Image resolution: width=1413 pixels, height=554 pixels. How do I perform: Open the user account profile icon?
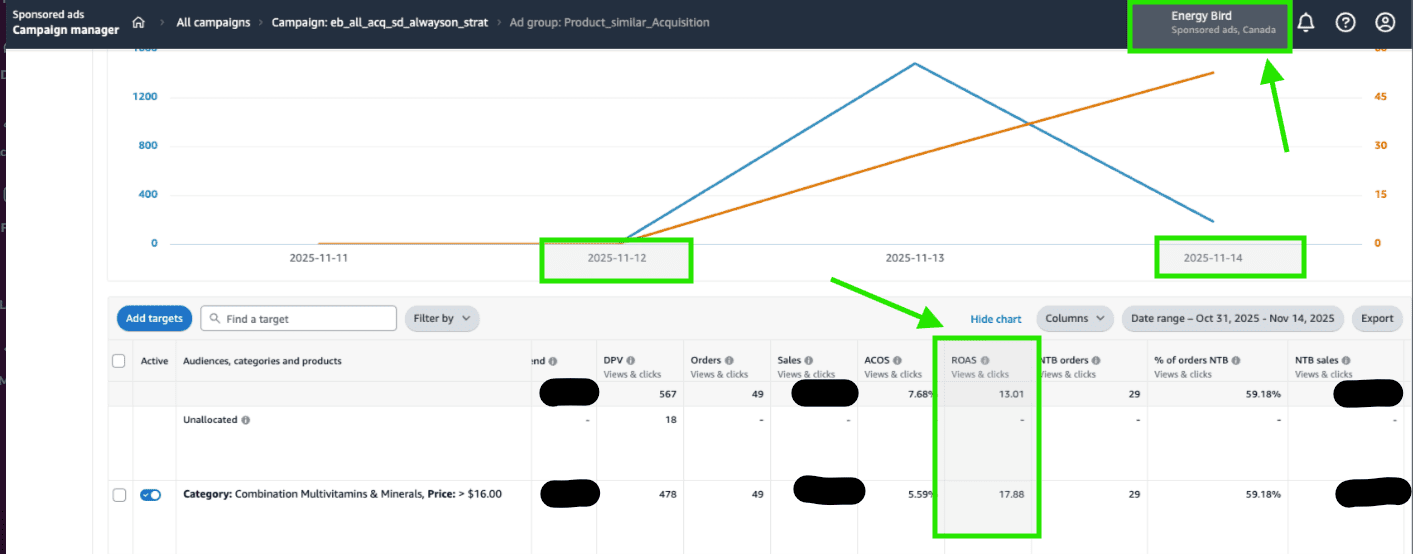tap(1385, 22)
